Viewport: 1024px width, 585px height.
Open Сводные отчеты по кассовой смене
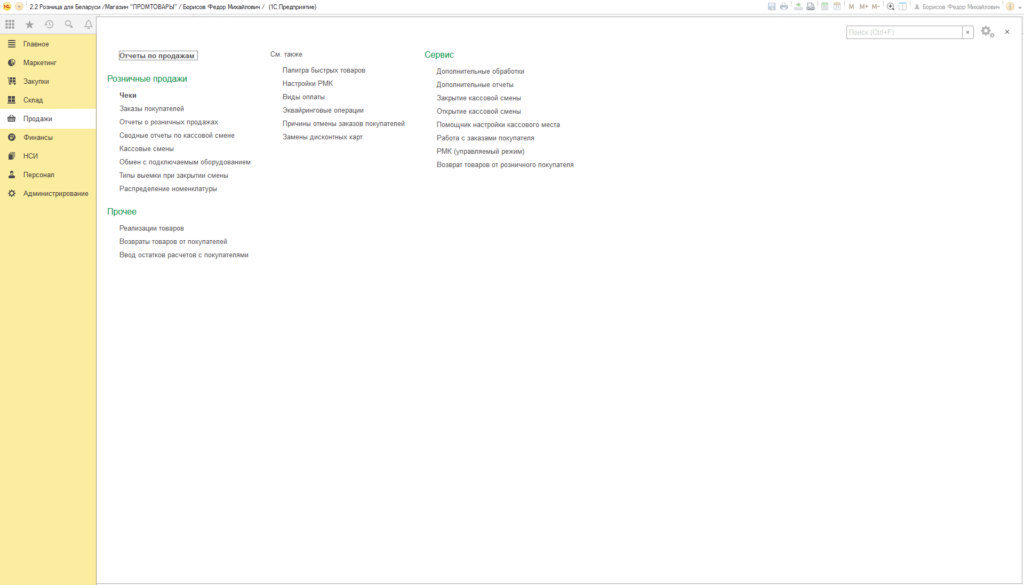(176, 135)
